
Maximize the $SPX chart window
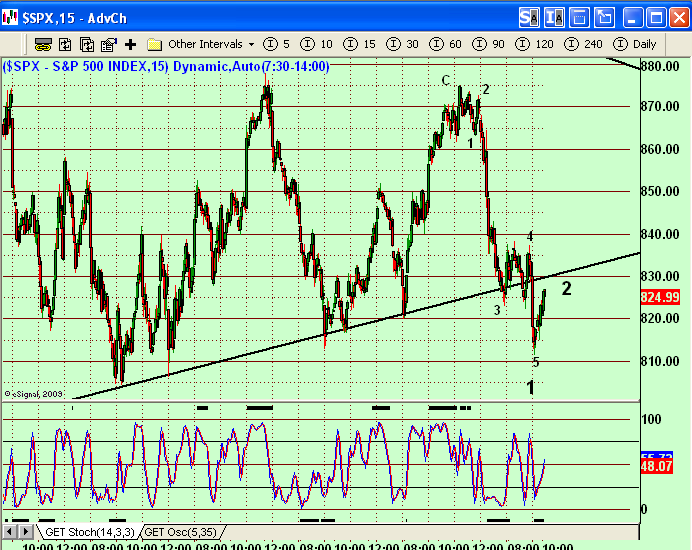tap(656, 18)
